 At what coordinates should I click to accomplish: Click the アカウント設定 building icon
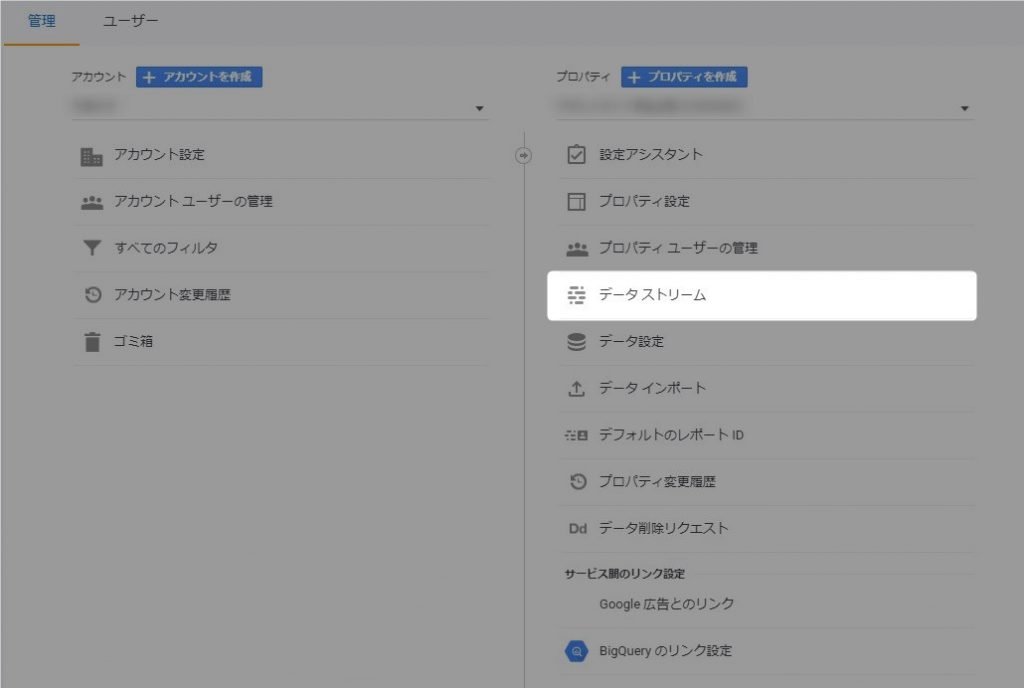(x=92, y=156)
